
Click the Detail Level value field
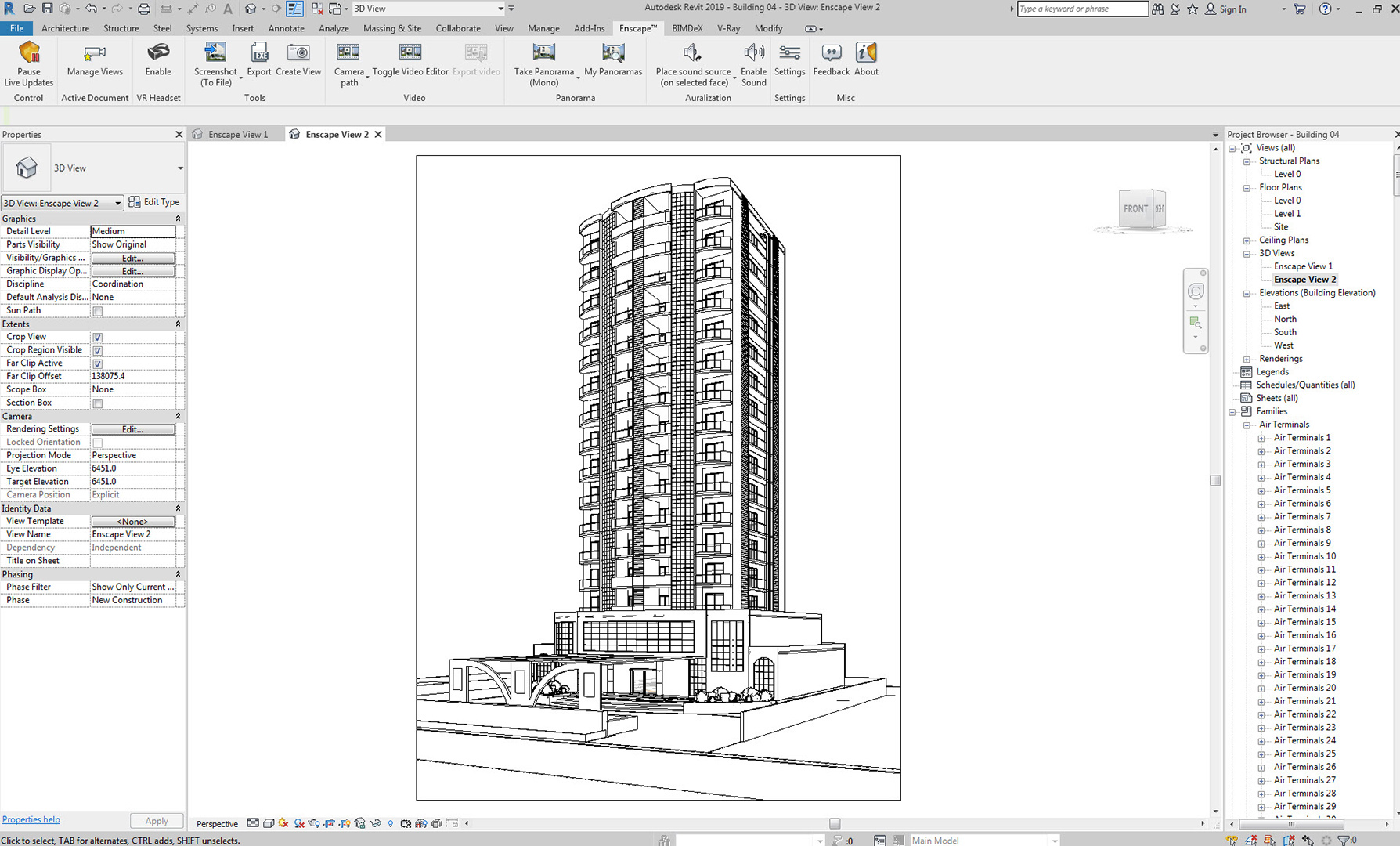132,231
